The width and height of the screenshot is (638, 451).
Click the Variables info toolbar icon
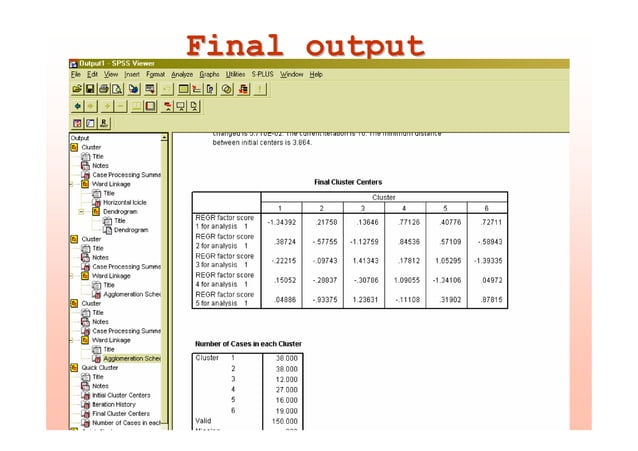pyautogui.click(x=210, y=89)
